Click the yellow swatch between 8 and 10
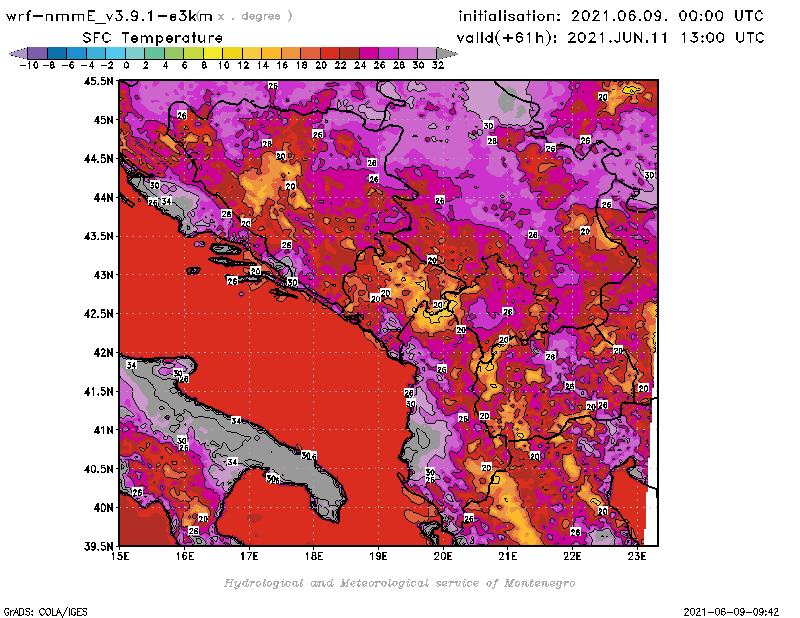Viewport: 800px width, 618px height. 213,53
